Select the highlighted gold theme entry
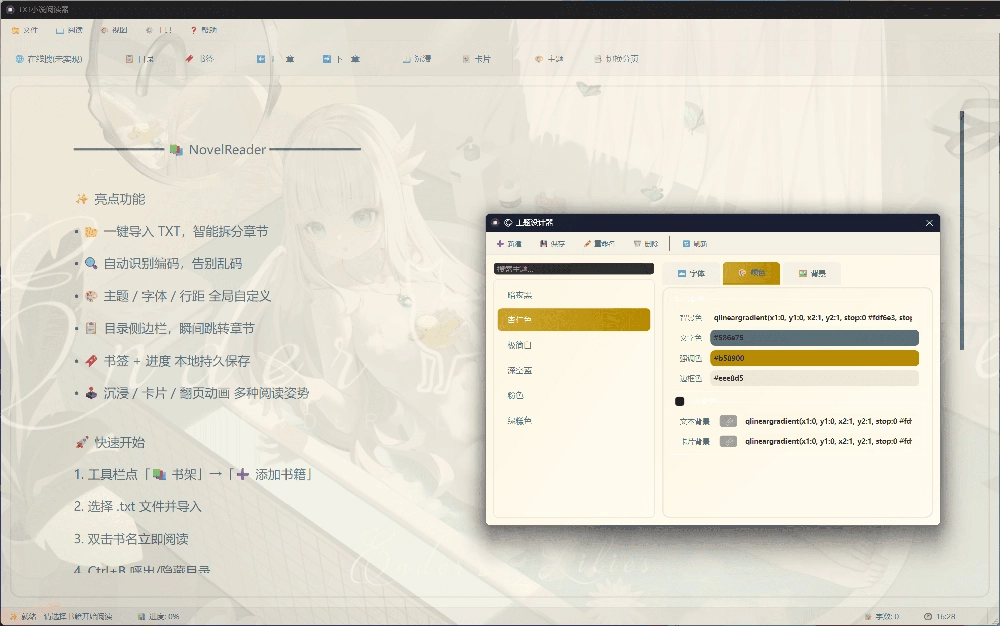This screenshot has width=1000, height=626. 574,319
